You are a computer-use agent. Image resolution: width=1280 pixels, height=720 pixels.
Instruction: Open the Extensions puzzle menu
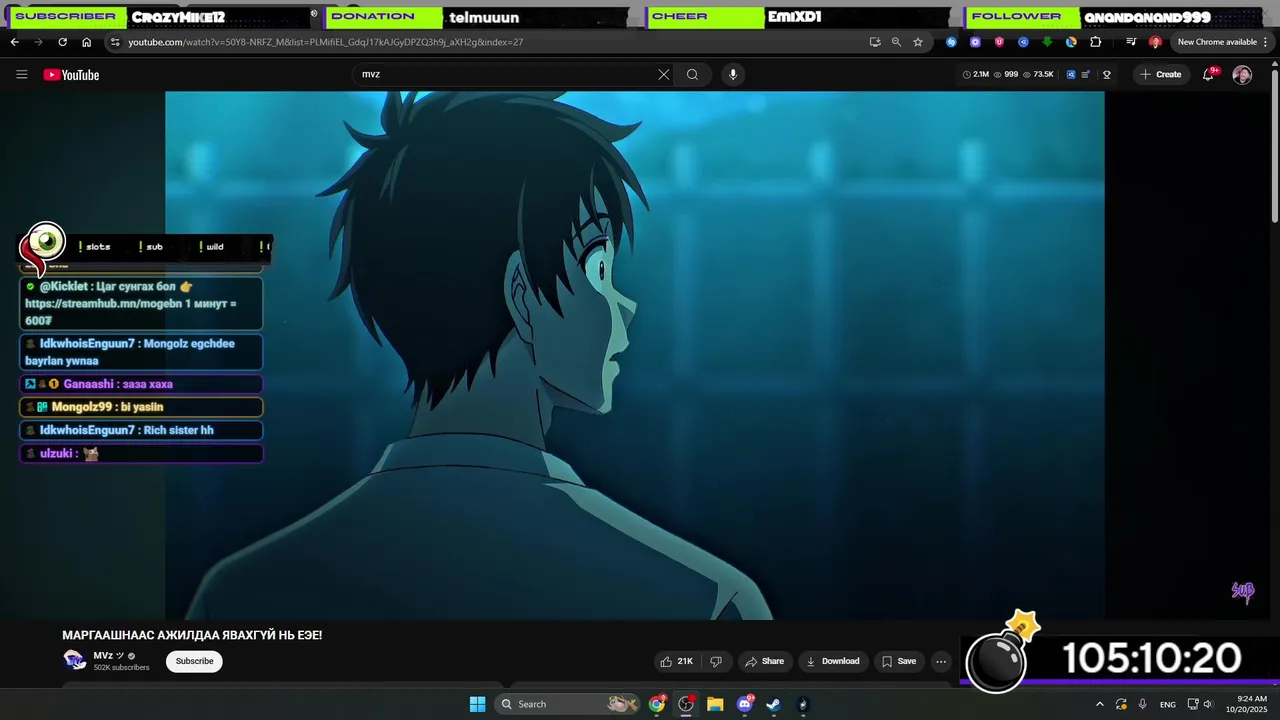tap(1095, 42)
